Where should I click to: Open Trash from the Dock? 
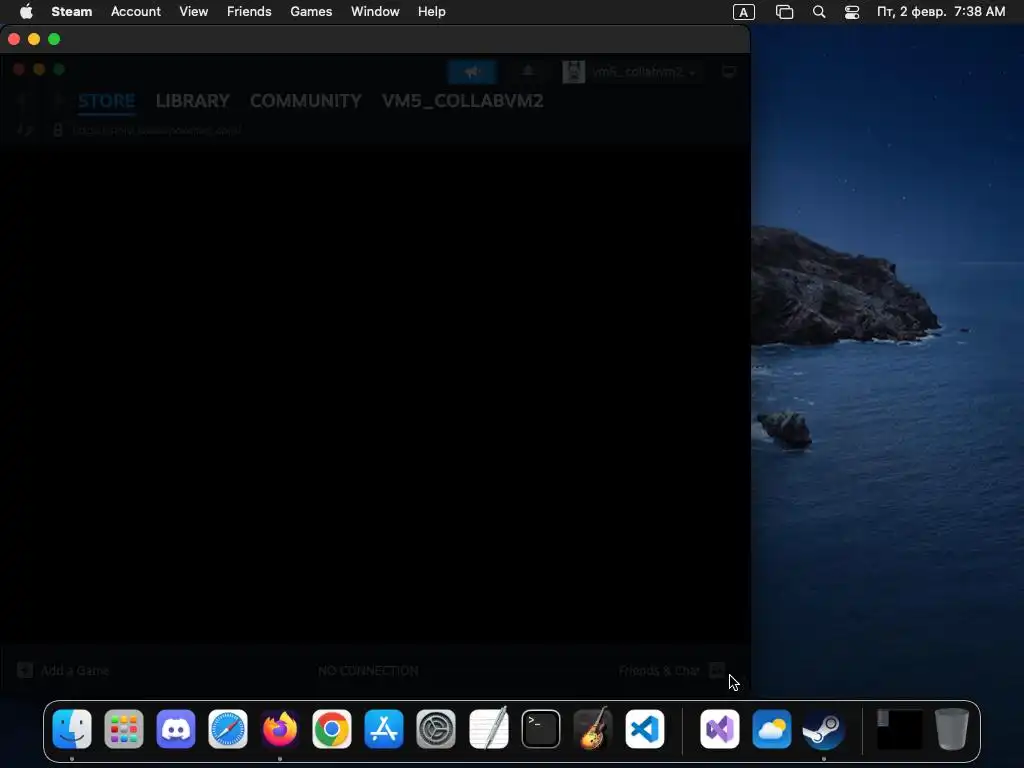[952, 729]
